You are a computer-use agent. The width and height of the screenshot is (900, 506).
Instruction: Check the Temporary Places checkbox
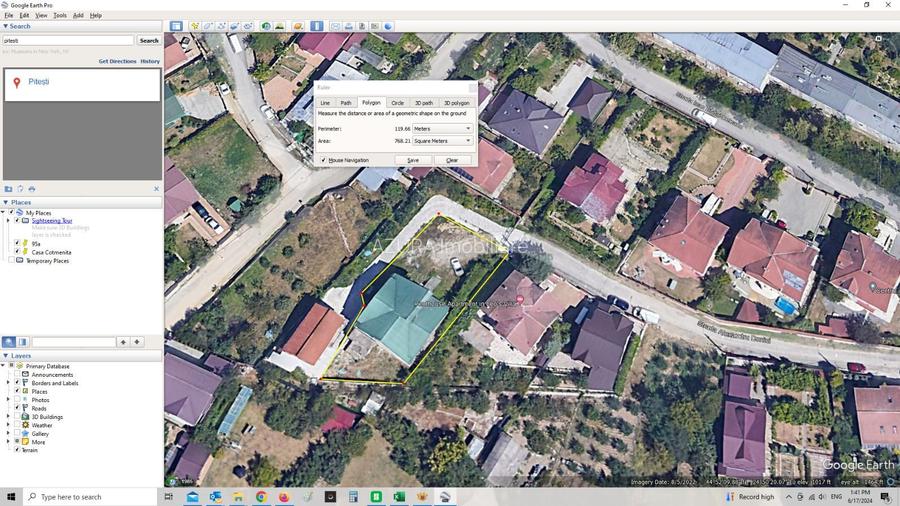(11, 260)
